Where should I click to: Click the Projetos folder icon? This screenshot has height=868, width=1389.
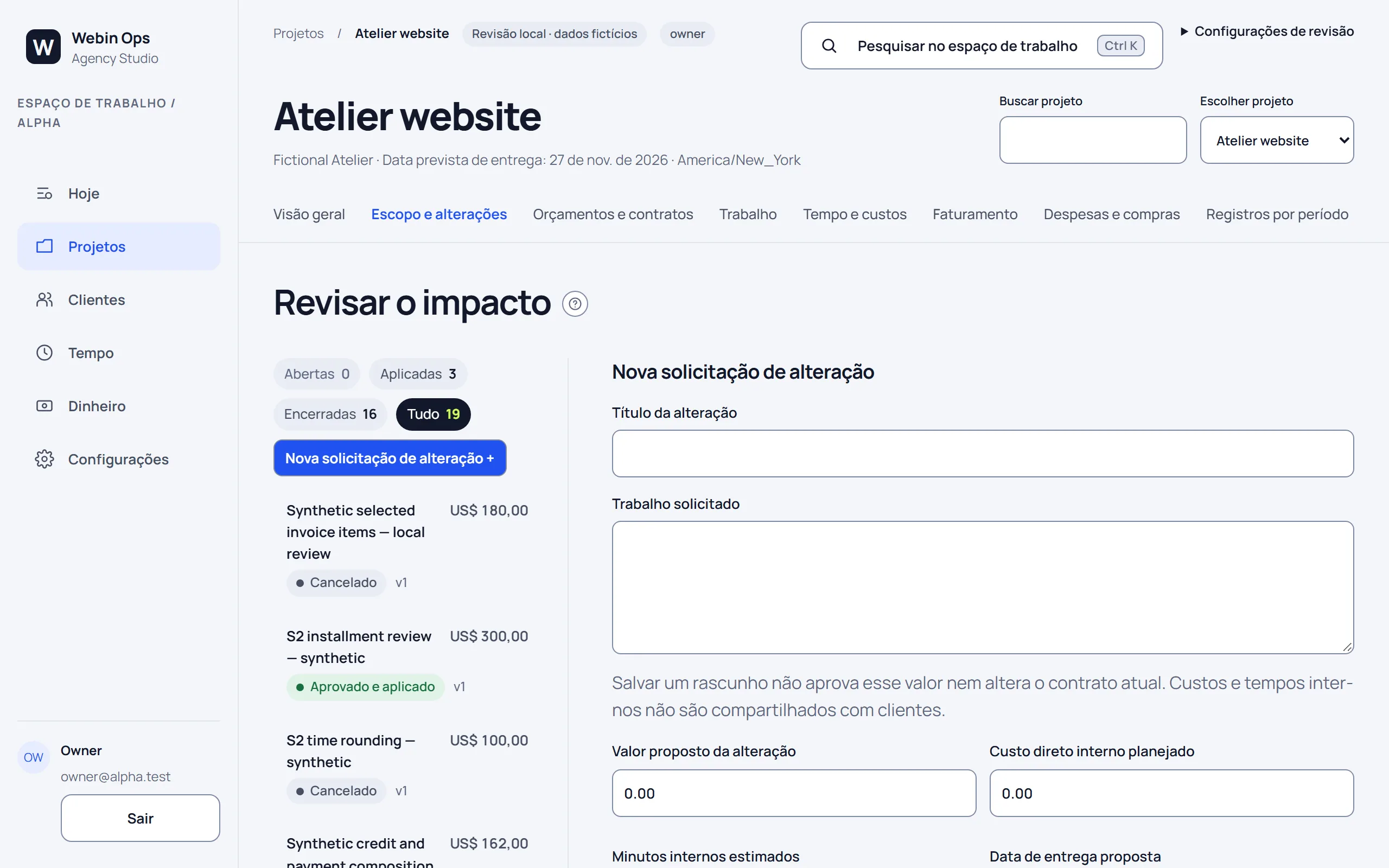44,246
